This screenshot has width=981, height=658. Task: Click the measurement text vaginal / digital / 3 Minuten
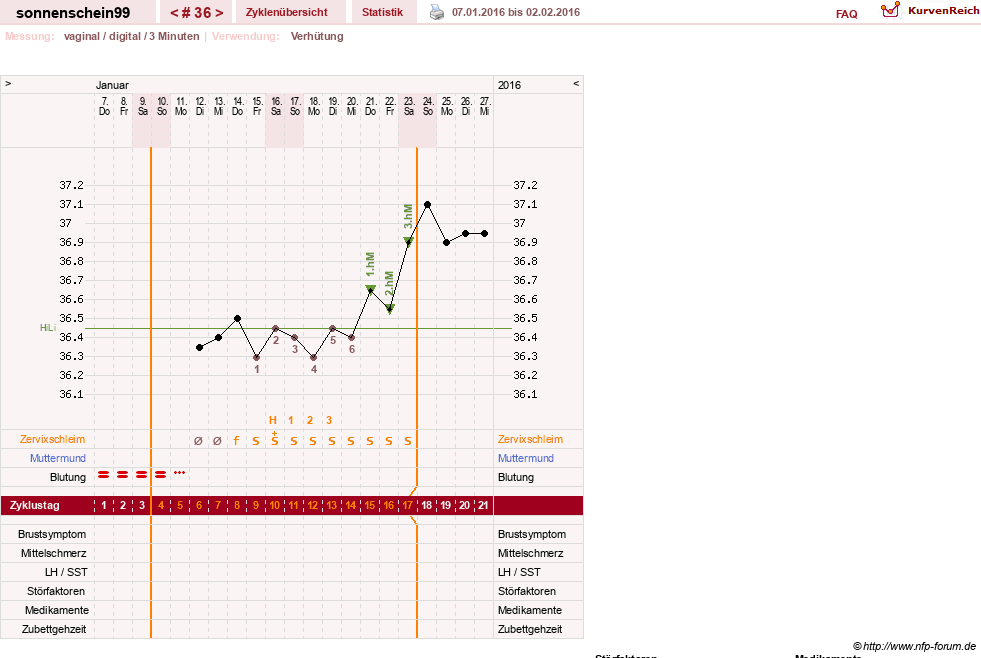(x=131, y=36)
